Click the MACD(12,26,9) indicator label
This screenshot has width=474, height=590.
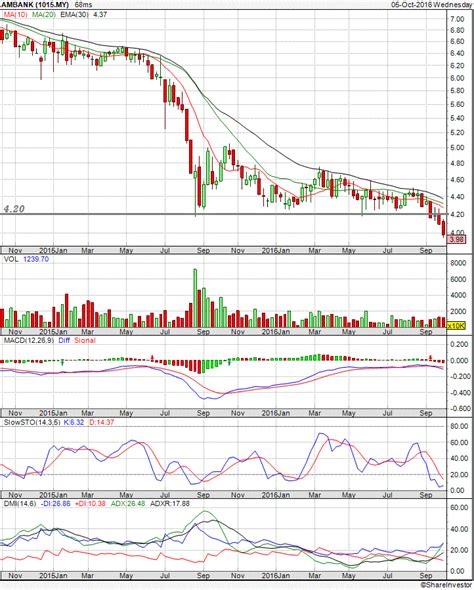click(29, 341)
